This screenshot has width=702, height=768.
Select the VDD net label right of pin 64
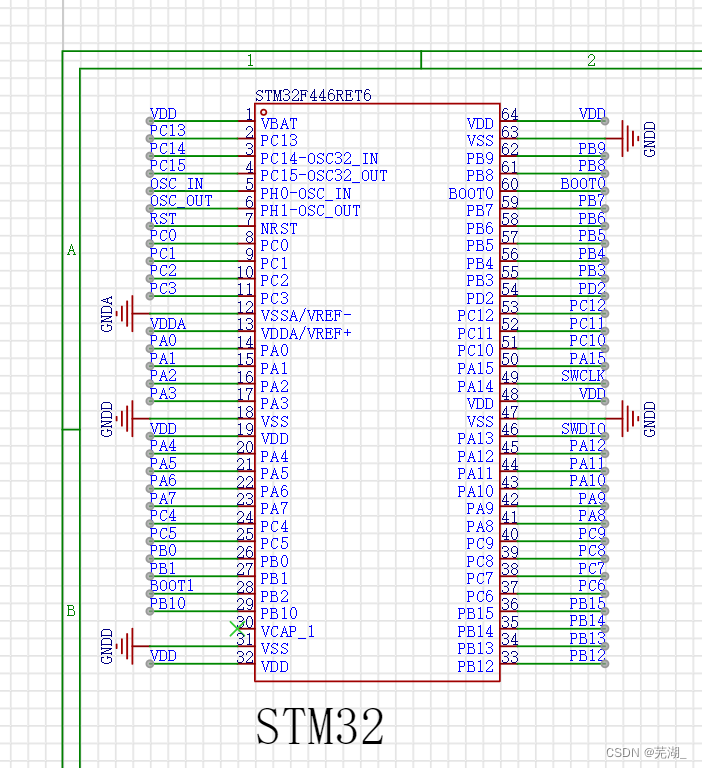pos(592,114)
